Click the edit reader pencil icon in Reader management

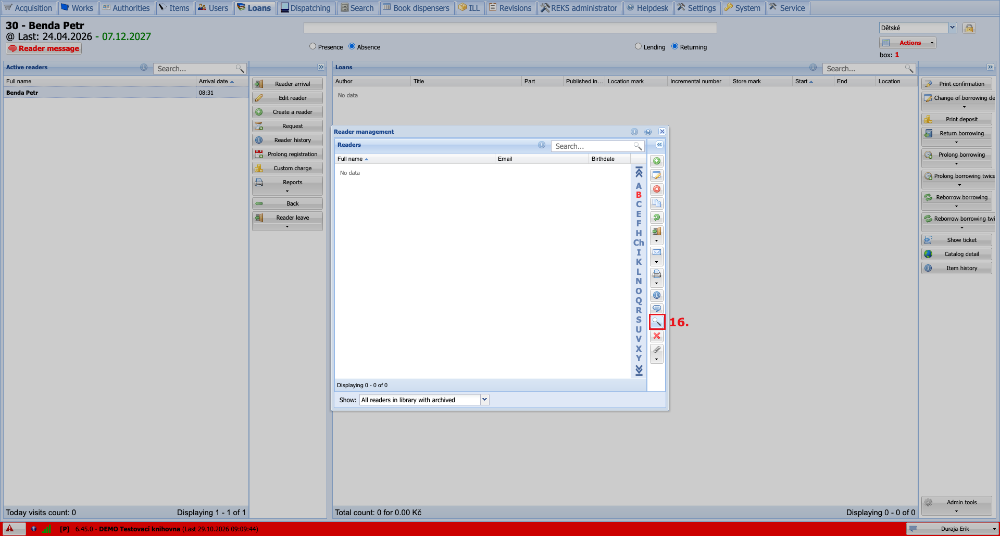pyautogui.click(x=656, y=175)
